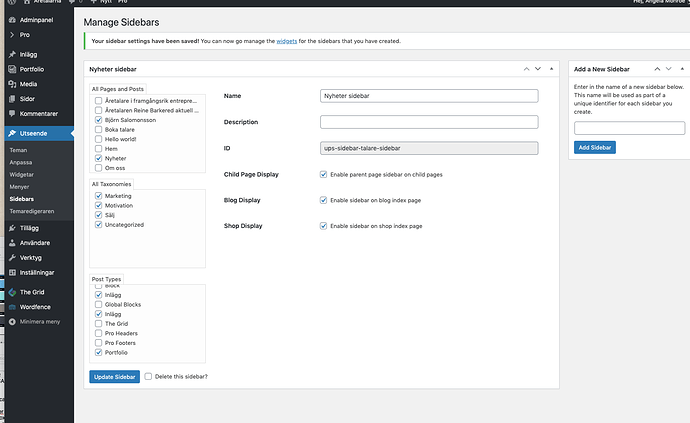Screen dimensions: 690x423
Task: Click the Add Sidebar button
Action: click(595, 147)
